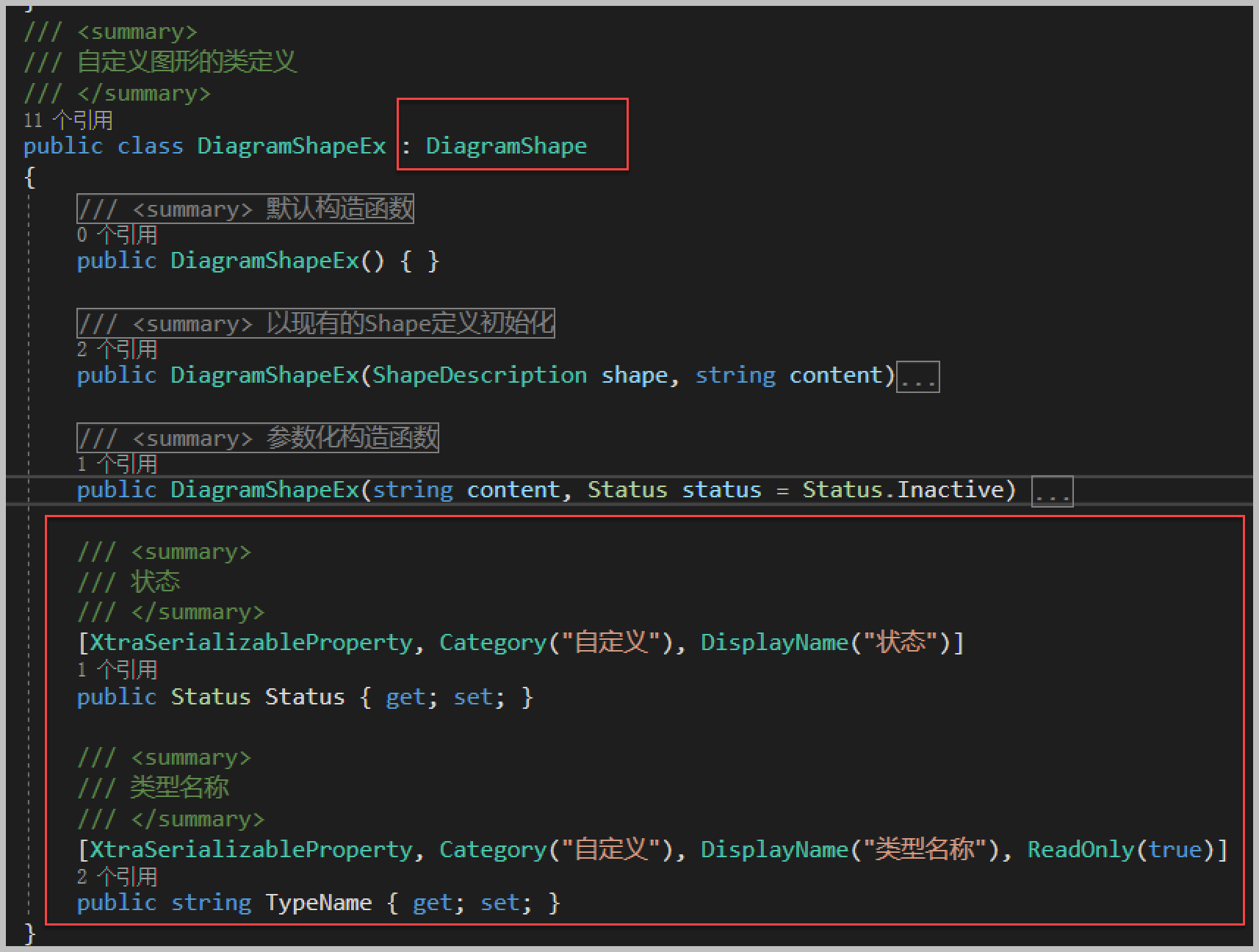Image resolution: width=1259 pixels, height=952 pixels.
Task: Click "set" accessor of the TypeName property
Action: [500, 902]
